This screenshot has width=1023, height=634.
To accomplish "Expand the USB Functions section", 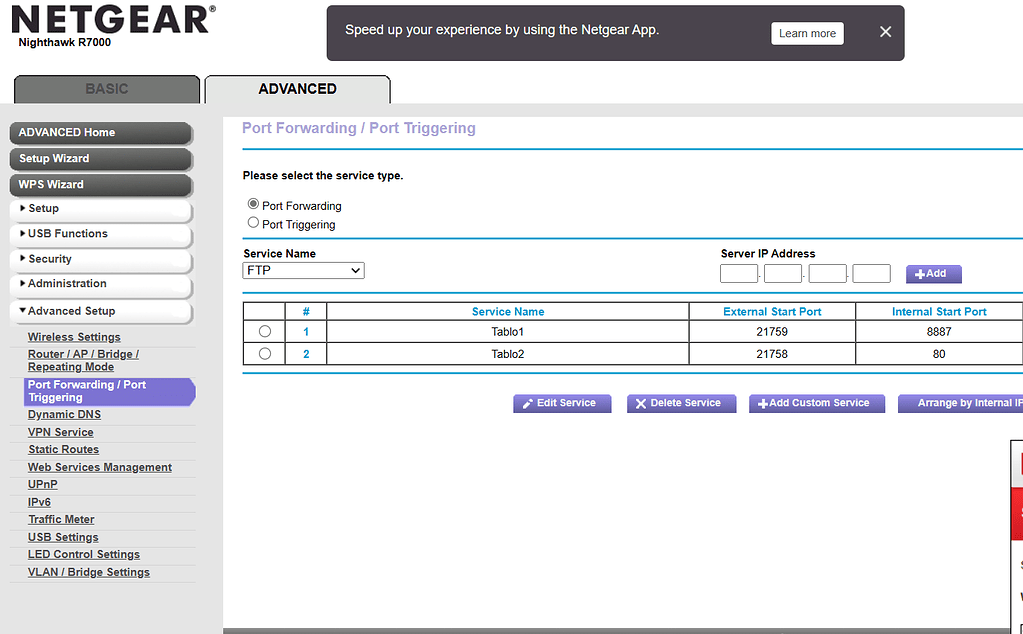I will pos(101,234).
